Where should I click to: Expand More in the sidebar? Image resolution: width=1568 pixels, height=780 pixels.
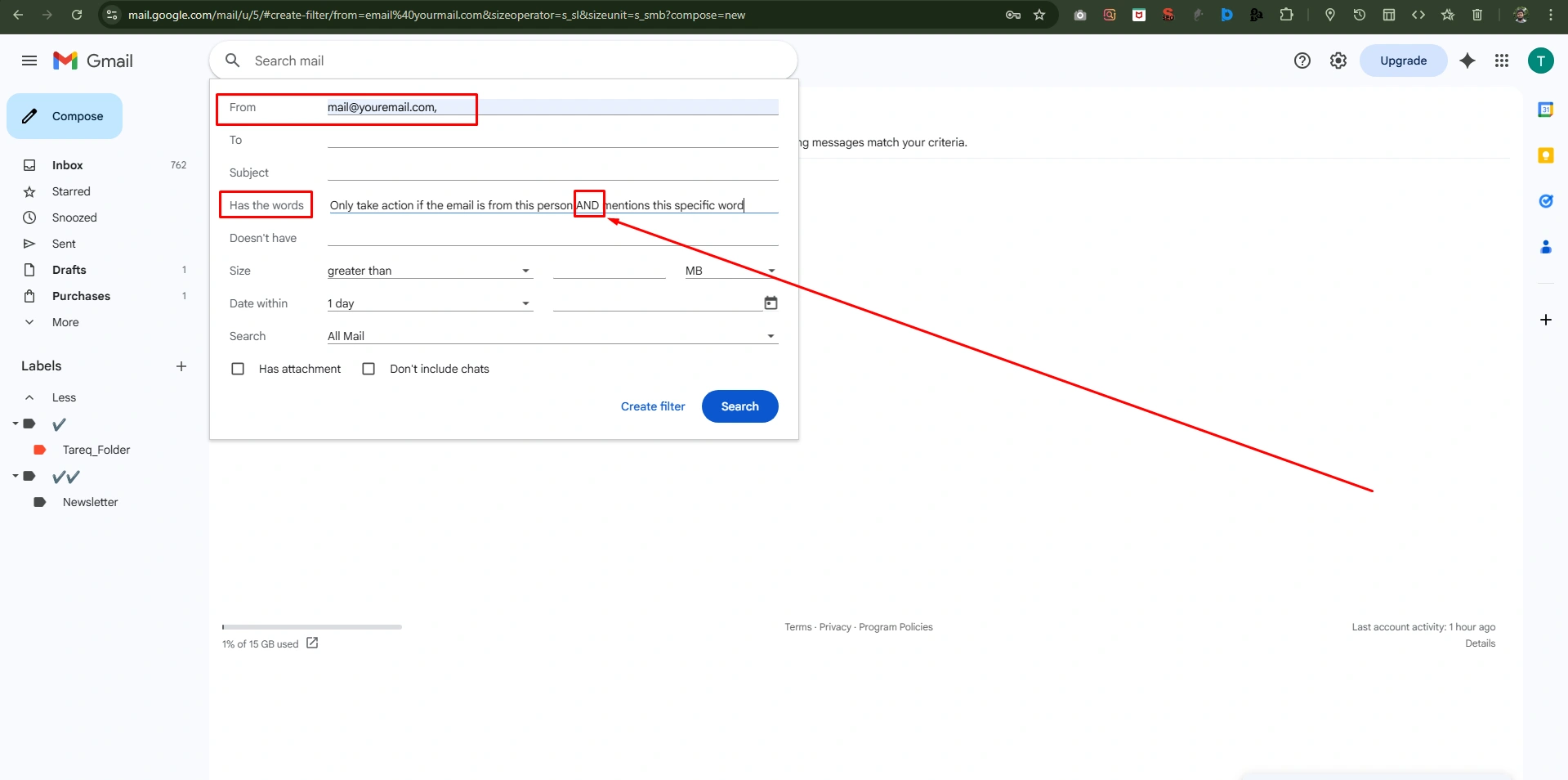65,322
